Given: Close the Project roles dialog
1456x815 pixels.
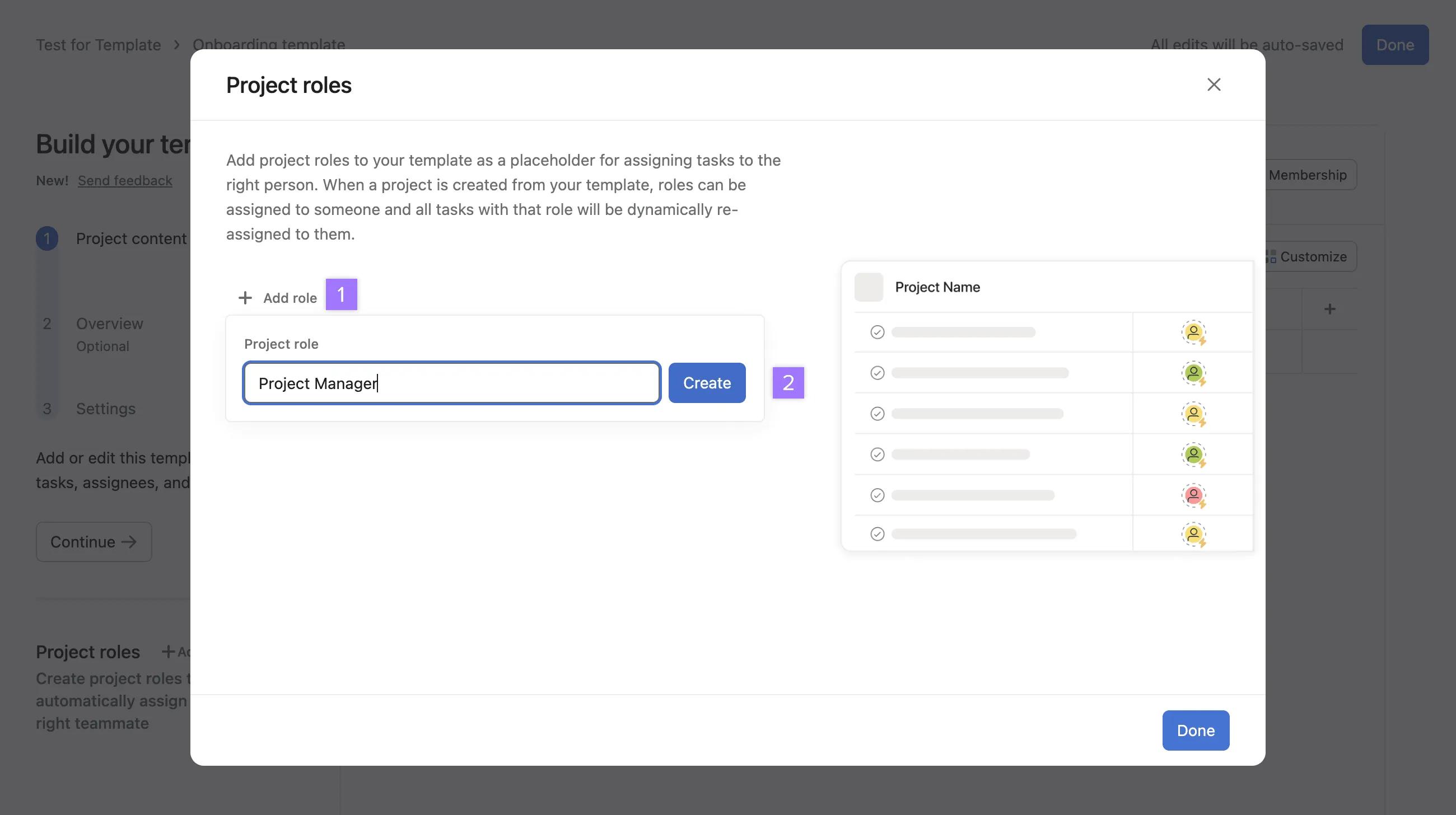Looking at the screenshot, I should coord(1215,84).
